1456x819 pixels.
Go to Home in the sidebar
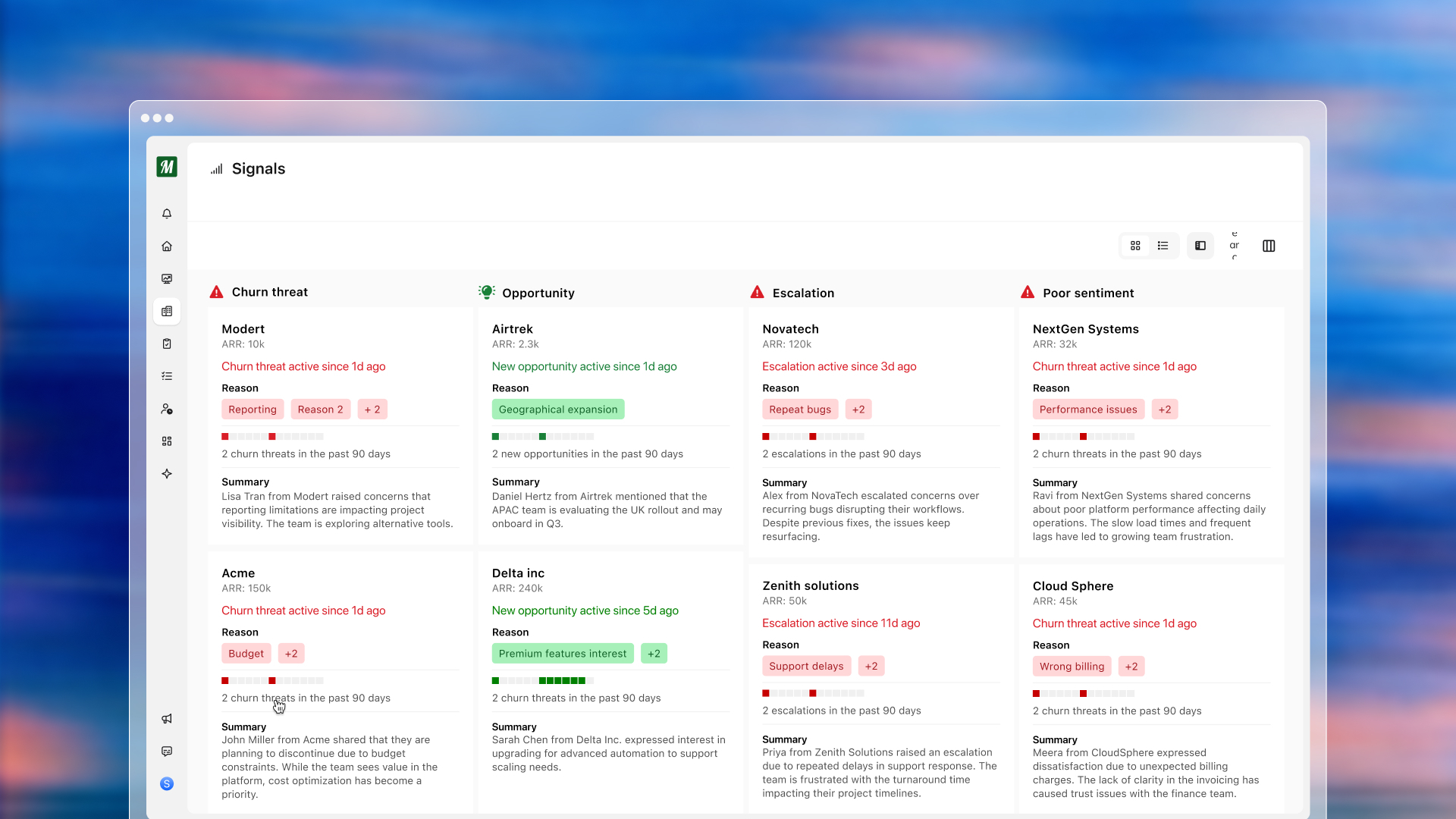click(x=167, y=246)
